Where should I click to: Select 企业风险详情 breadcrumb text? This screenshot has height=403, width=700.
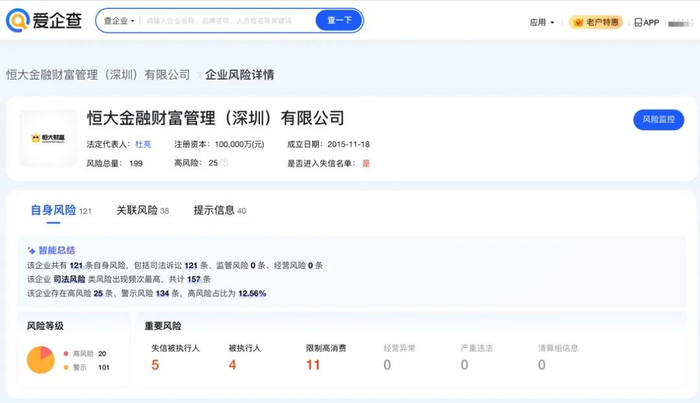pos(240,75)
